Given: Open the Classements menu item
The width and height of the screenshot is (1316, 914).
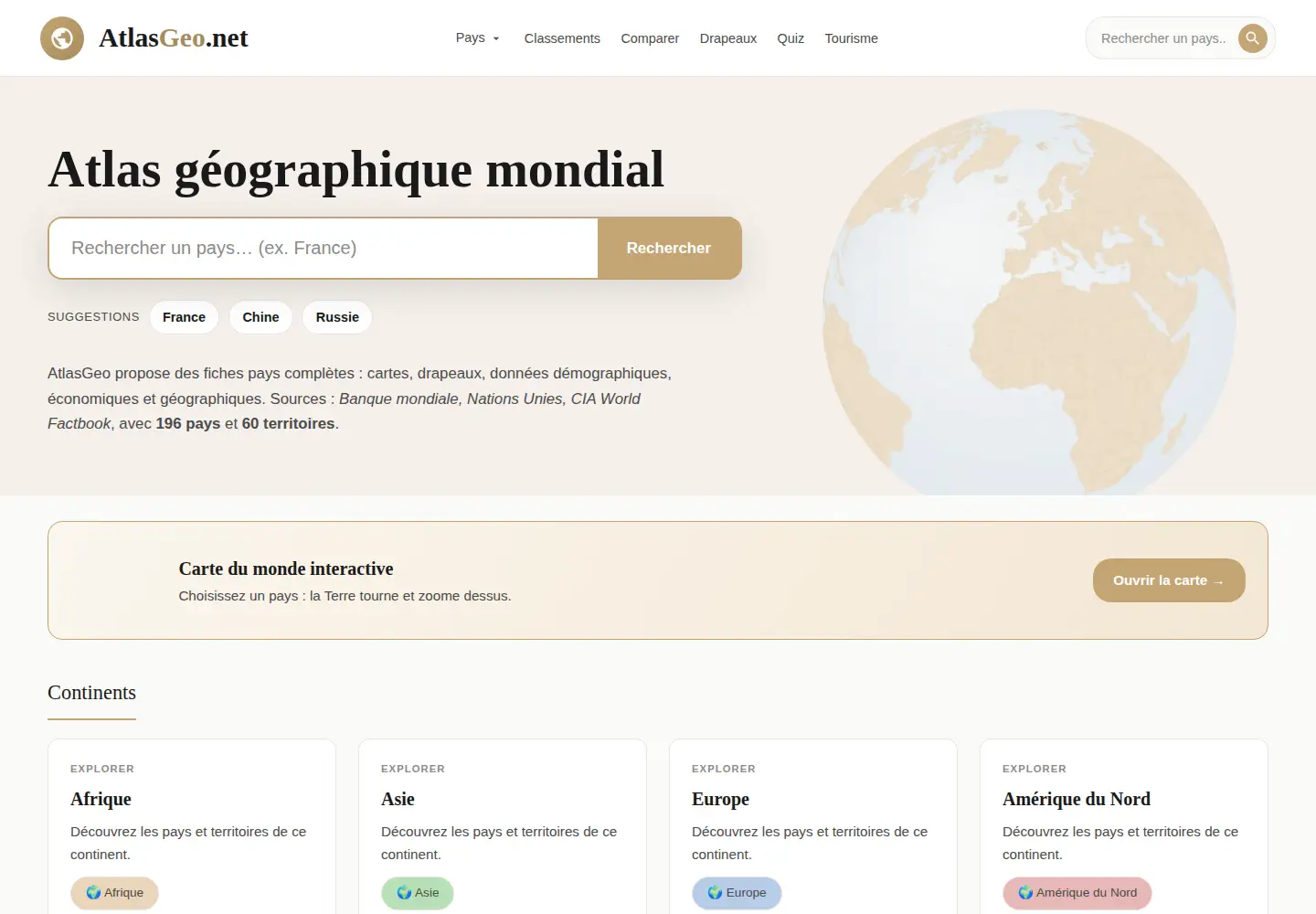Looking at the screenshot, I should [x=562, y=38].
